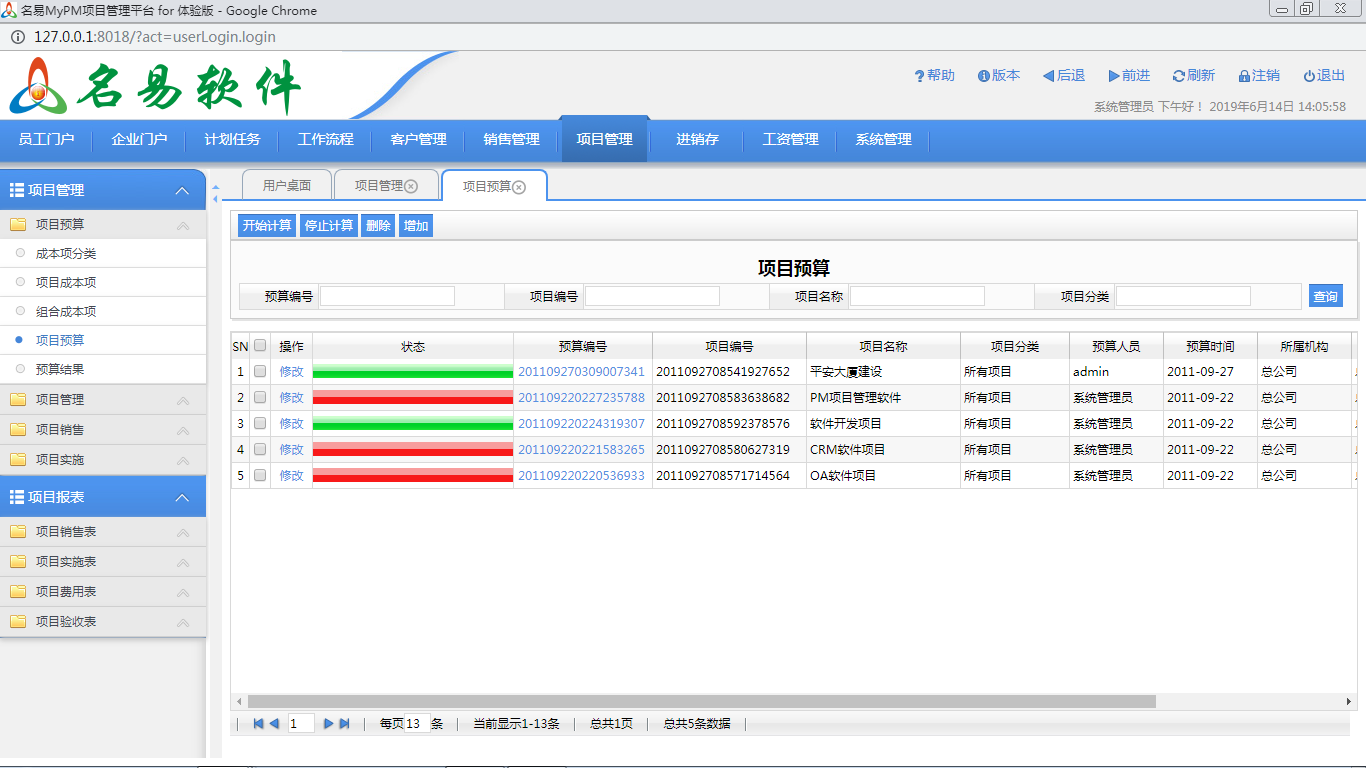The height and width of the screenshot is (768, 1366).
Task: Click the forward arrow icon
Action: [1114, 76]
